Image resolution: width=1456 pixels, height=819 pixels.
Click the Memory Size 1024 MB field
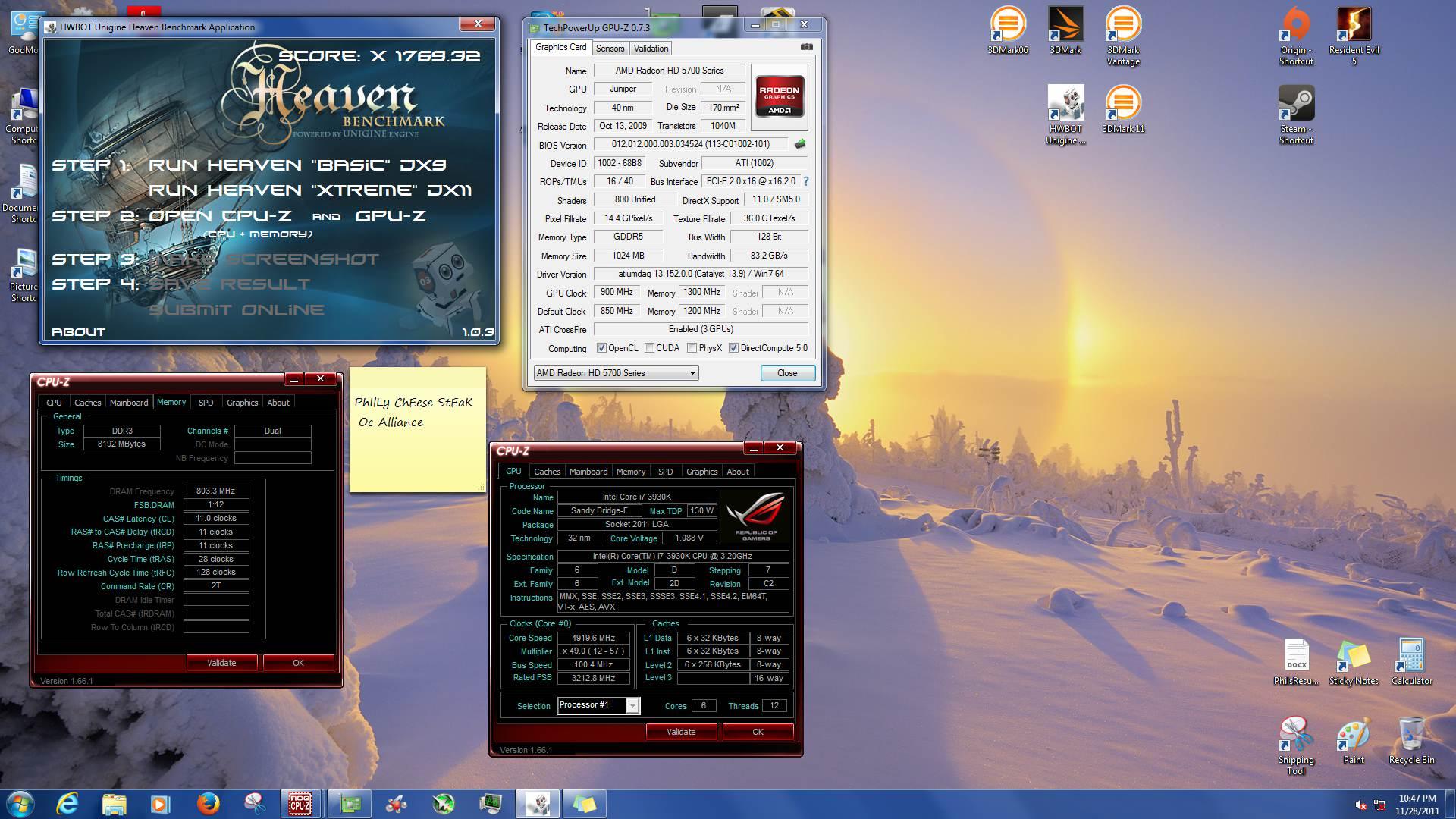pos(628,256)
